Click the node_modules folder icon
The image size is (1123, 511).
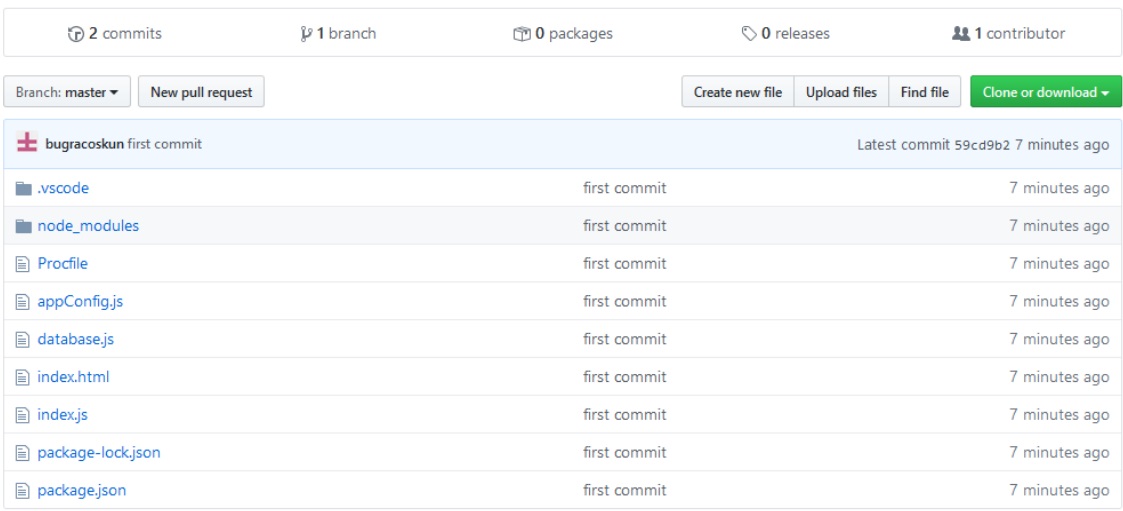[24, 226]
